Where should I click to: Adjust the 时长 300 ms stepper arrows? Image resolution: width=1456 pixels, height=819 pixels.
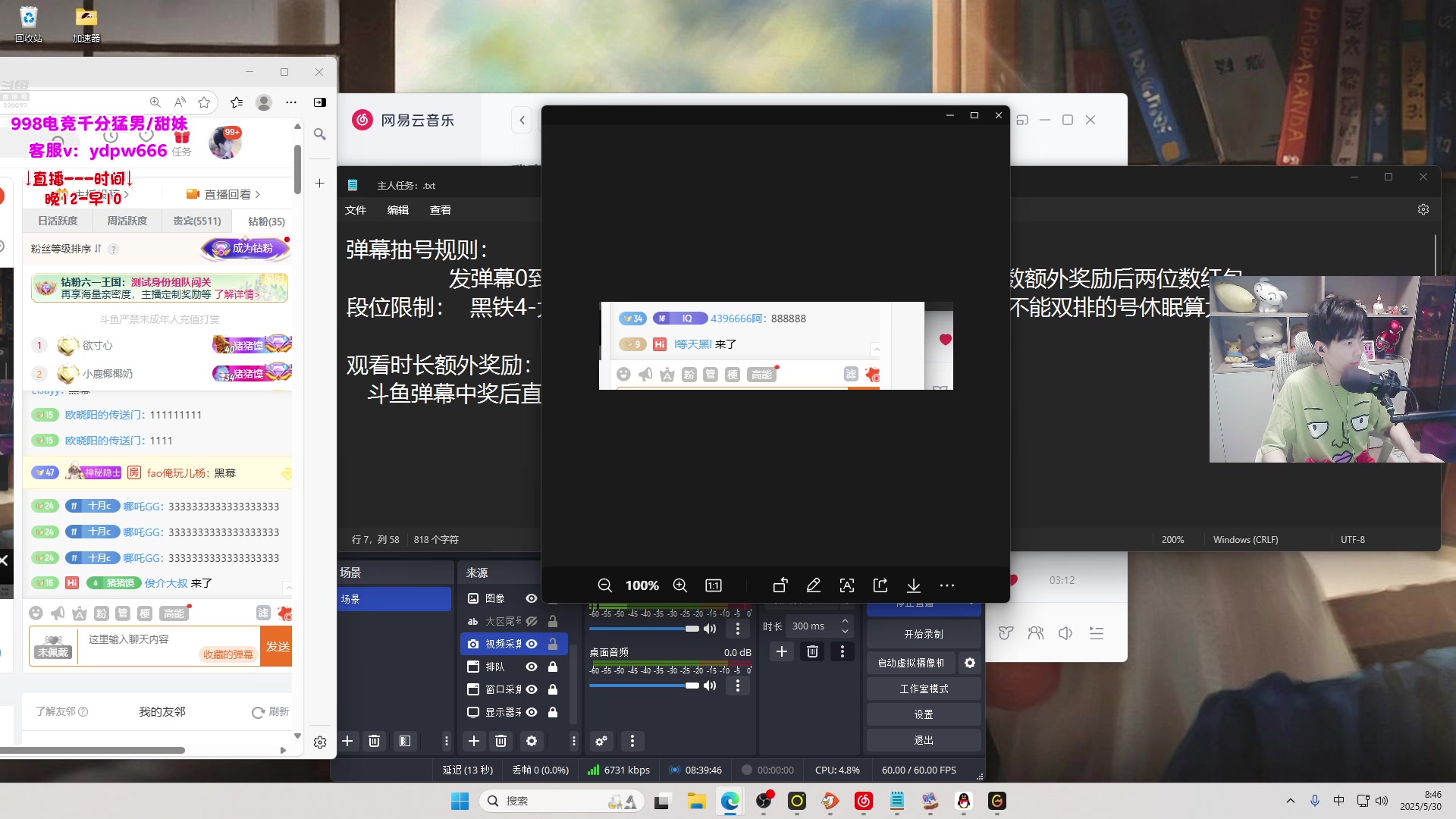click(845, 626)
